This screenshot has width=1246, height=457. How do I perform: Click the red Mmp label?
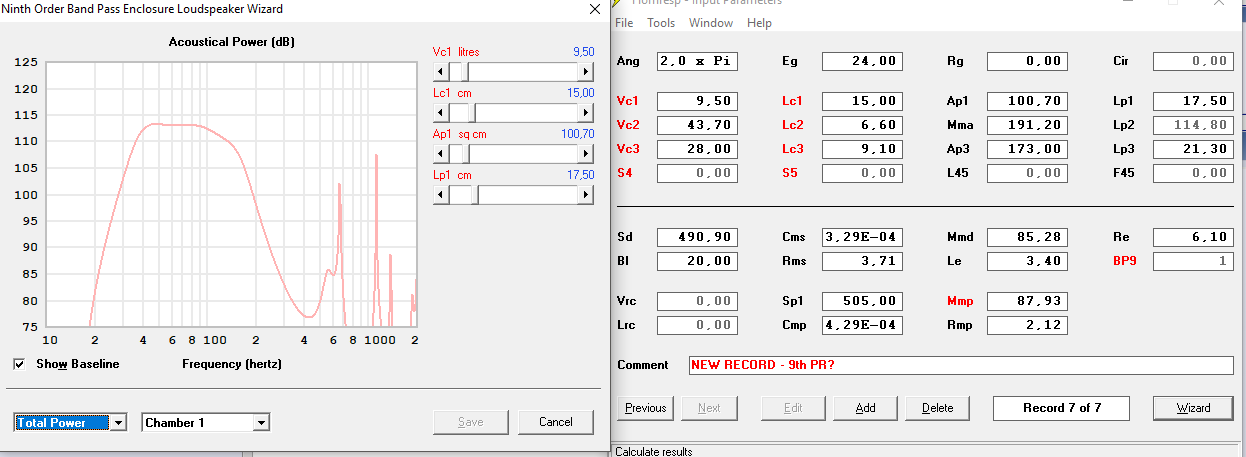(961, 301)
